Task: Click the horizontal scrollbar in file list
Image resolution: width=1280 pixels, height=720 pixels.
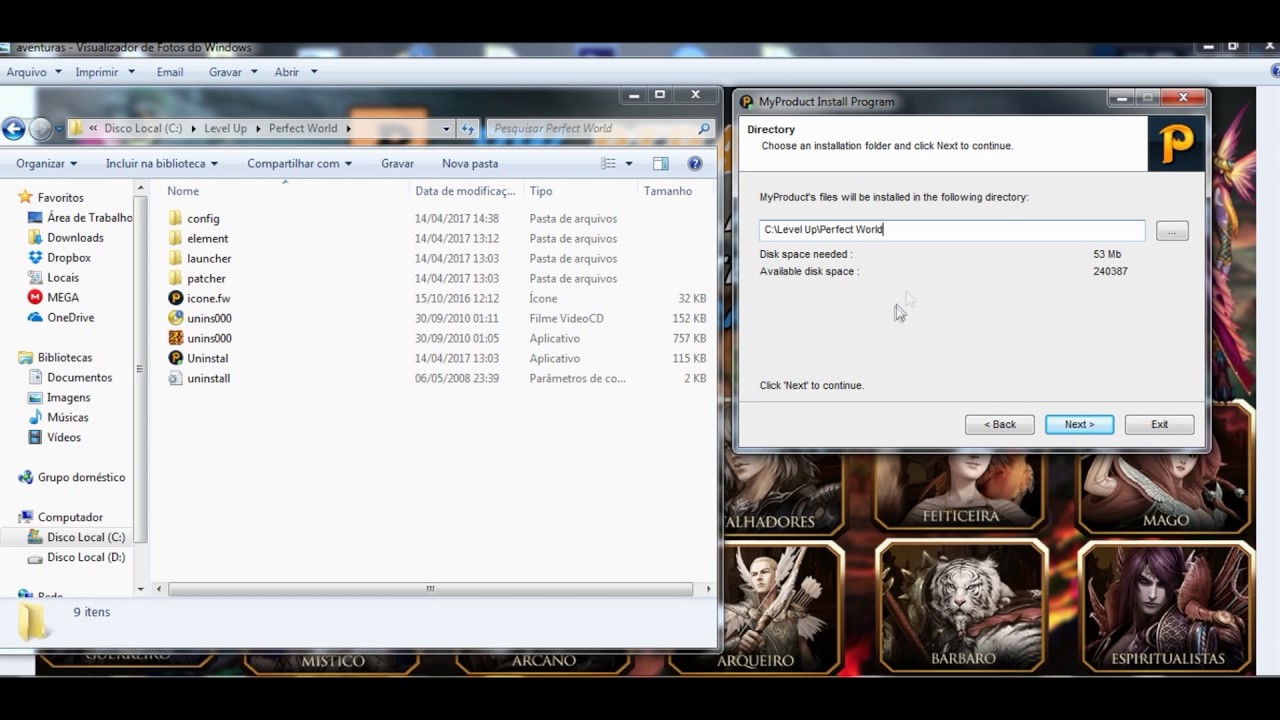Action: point(430,589)
